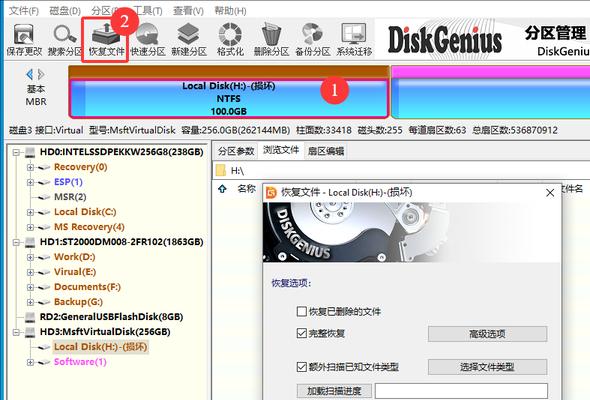Screen dimensions: 590x400
Task: Choose the 格式化 format icon
Action: coord(230,40)
